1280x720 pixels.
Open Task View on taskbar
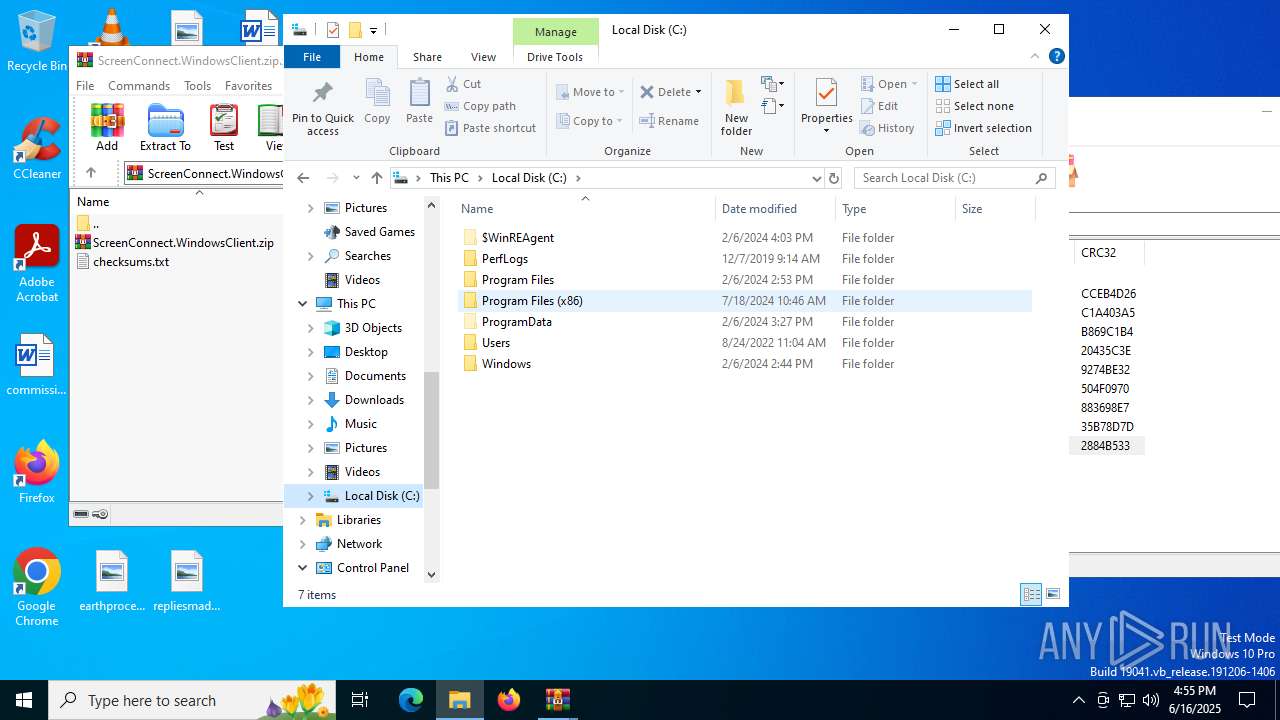[x=360, y=700]
